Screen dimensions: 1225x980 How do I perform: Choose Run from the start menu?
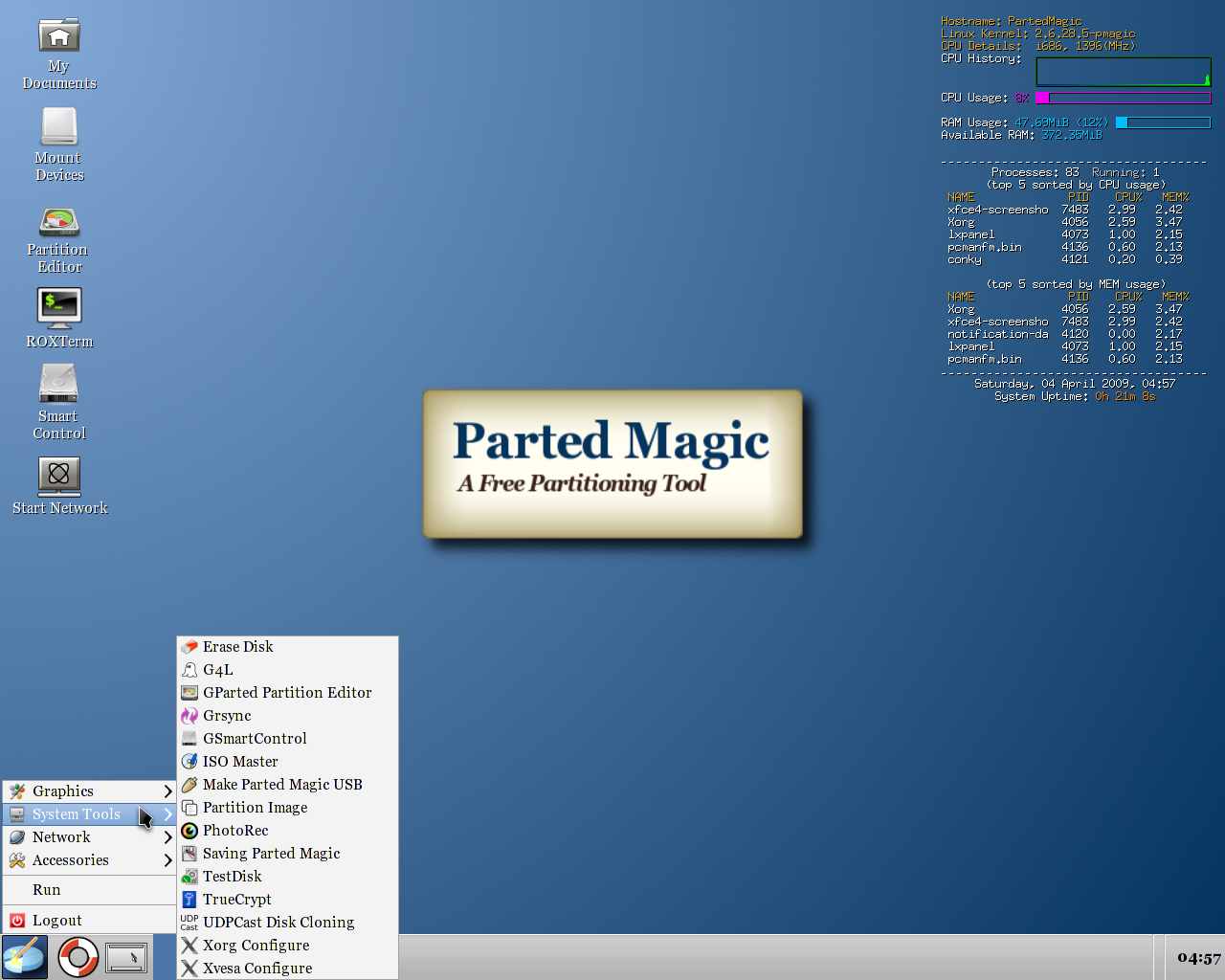coord(90,890)
